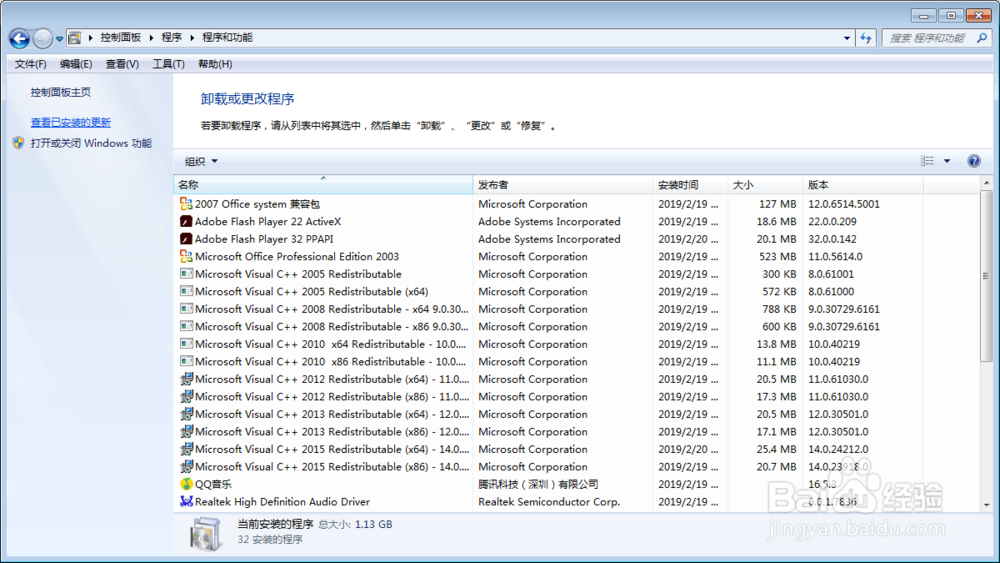
Task: Click size 523 MB cell
Action: (x=777, y=256)
